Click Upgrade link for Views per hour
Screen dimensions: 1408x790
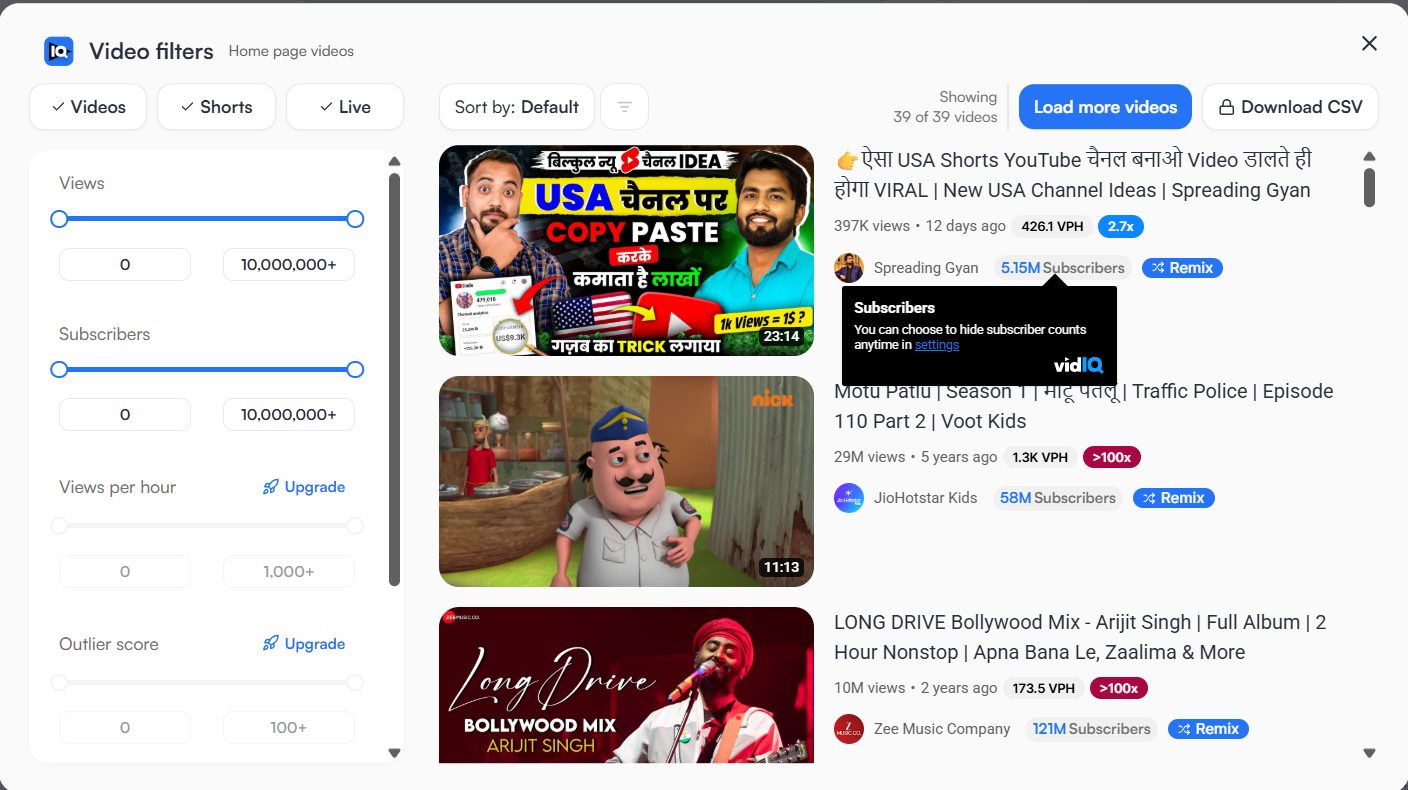304,487
